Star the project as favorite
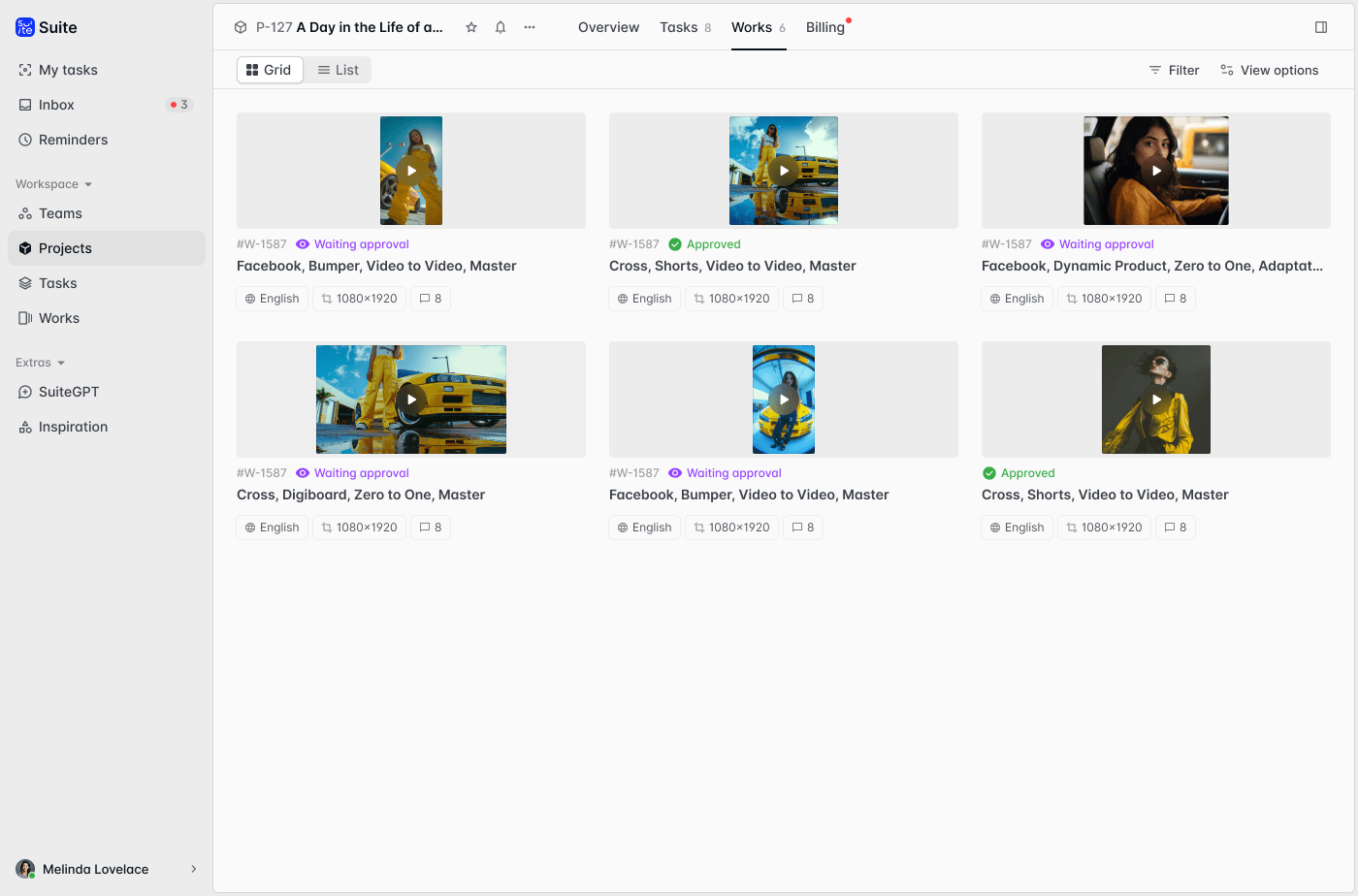 (471, 27)
